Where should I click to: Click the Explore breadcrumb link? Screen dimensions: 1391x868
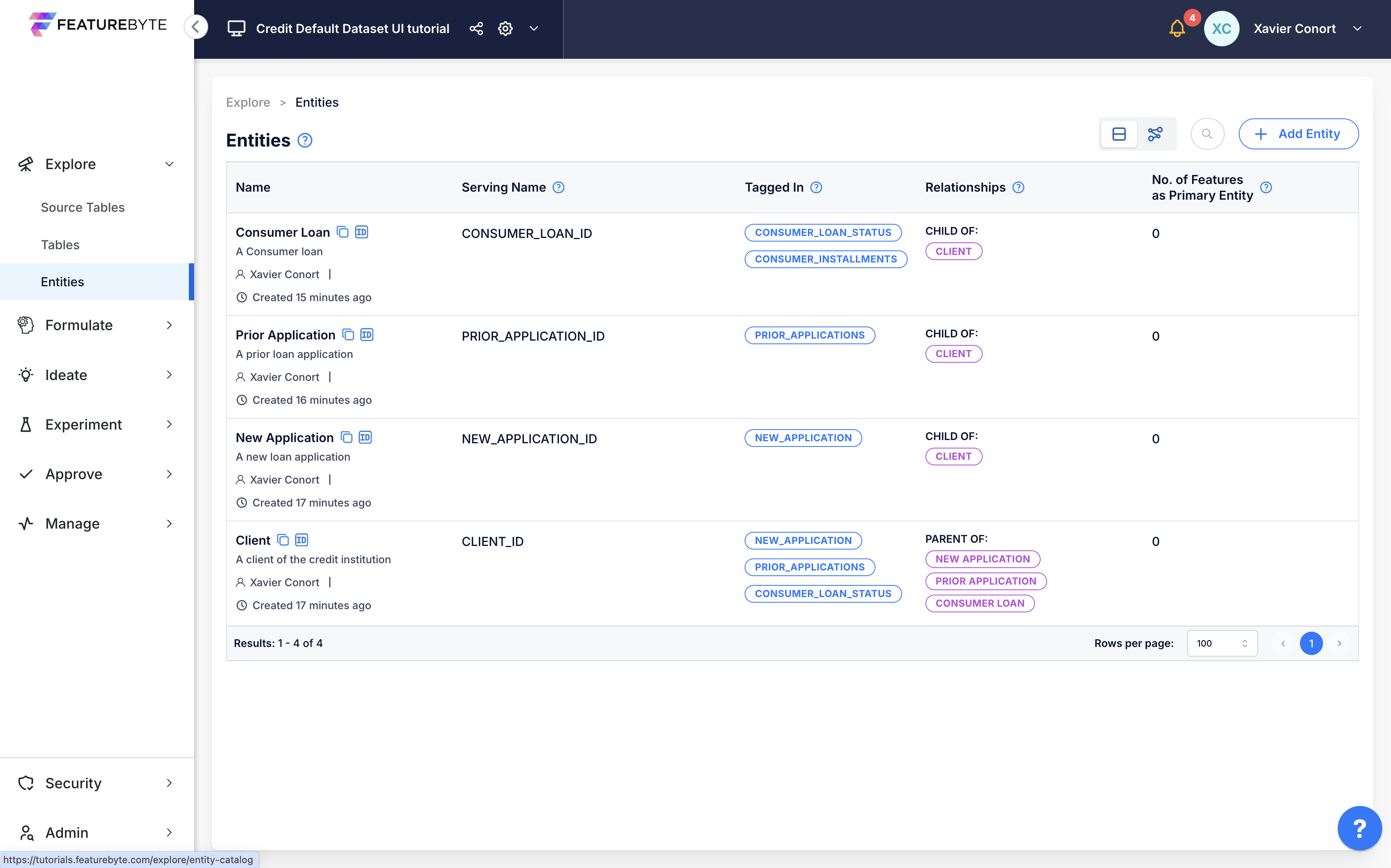tap(248, 102)
